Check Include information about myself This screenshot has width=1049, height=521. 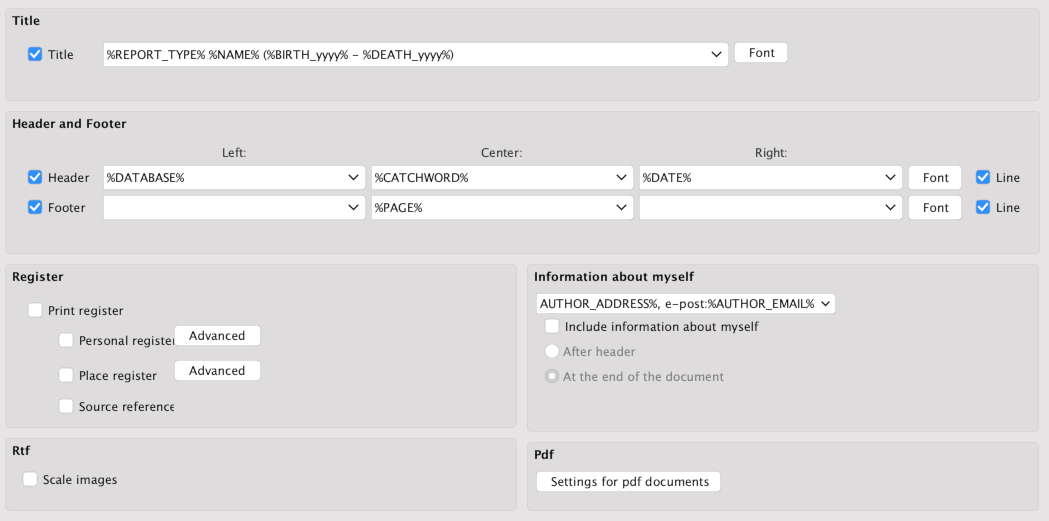point(552,326)
